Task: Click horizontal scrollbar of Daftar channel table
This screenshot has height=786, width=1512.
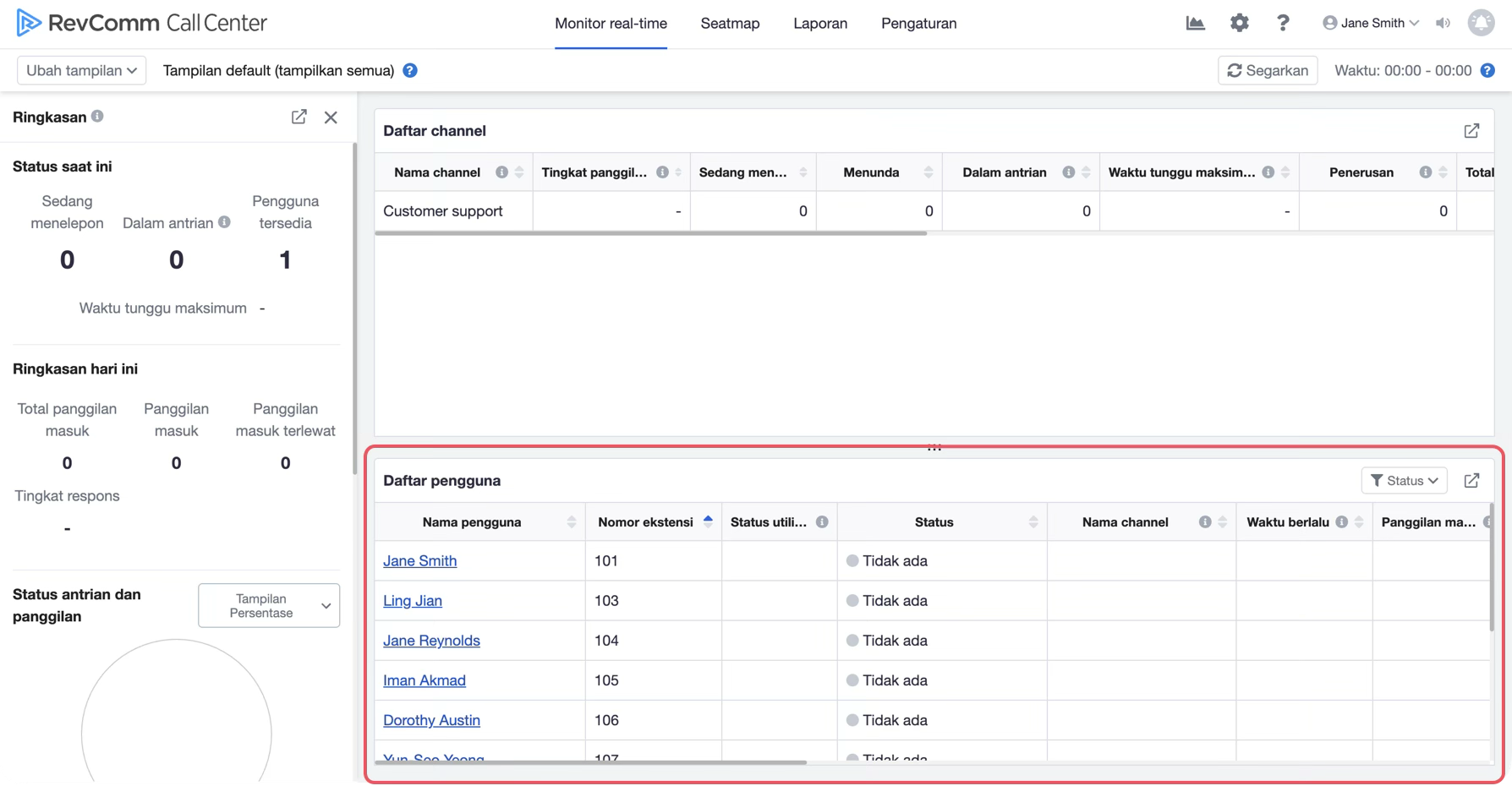Action: click(x=651, y=233)
